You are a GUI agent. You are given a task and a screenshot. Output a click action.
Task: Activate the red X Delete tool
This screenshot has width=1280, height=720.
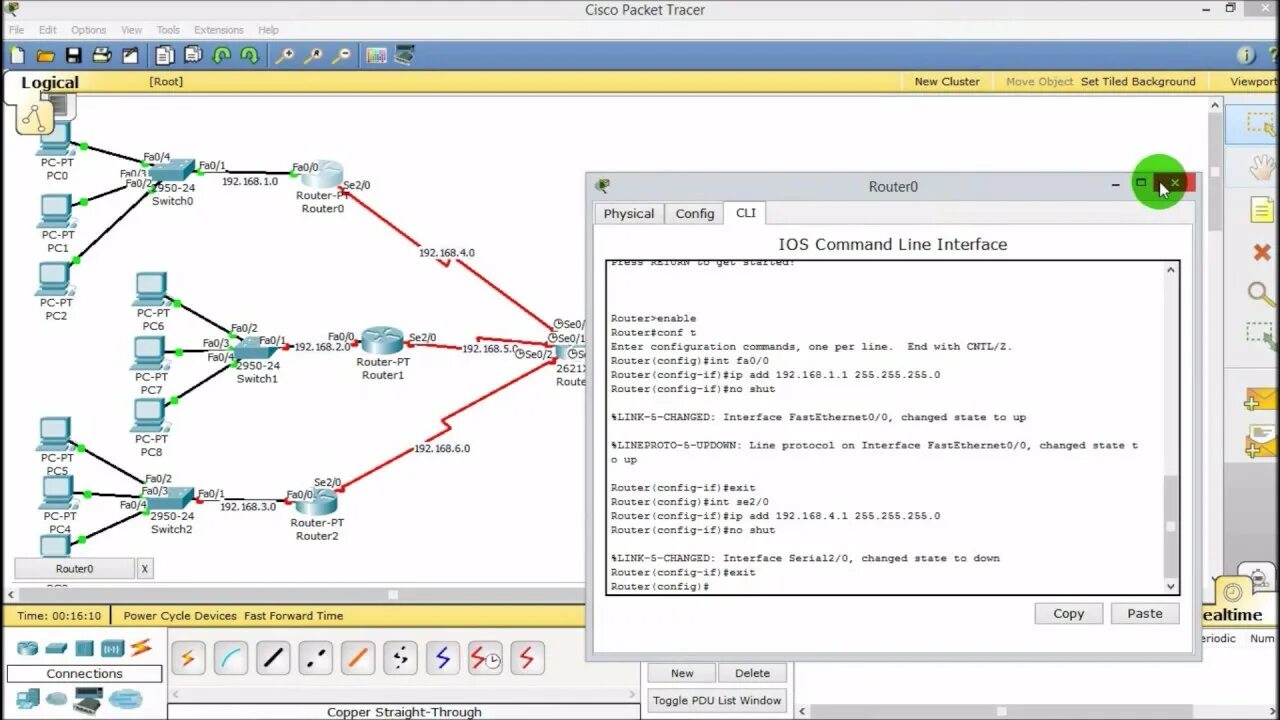point(1263,252)
